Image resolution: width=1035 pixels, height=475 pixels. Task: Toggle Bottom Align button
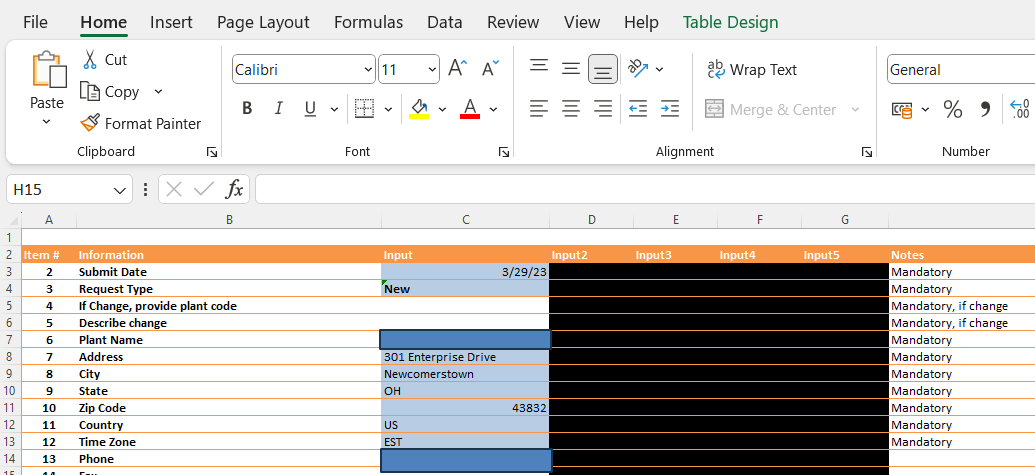click(x=603, y=69)
